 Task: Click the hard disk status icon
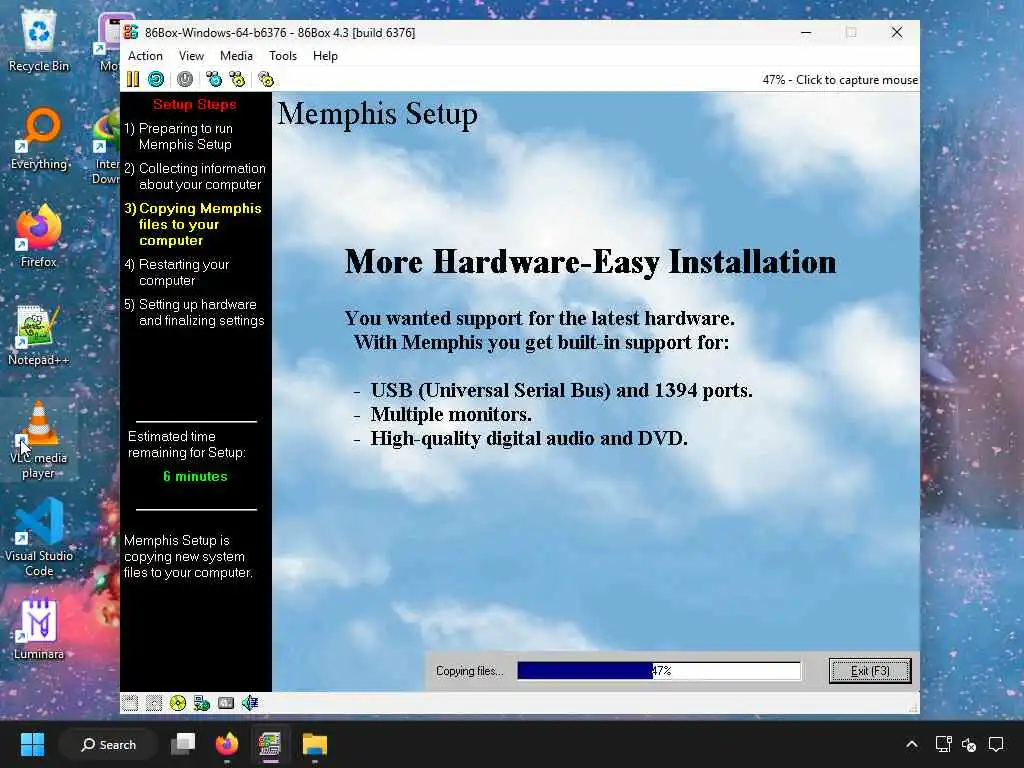tap(226, 703)
